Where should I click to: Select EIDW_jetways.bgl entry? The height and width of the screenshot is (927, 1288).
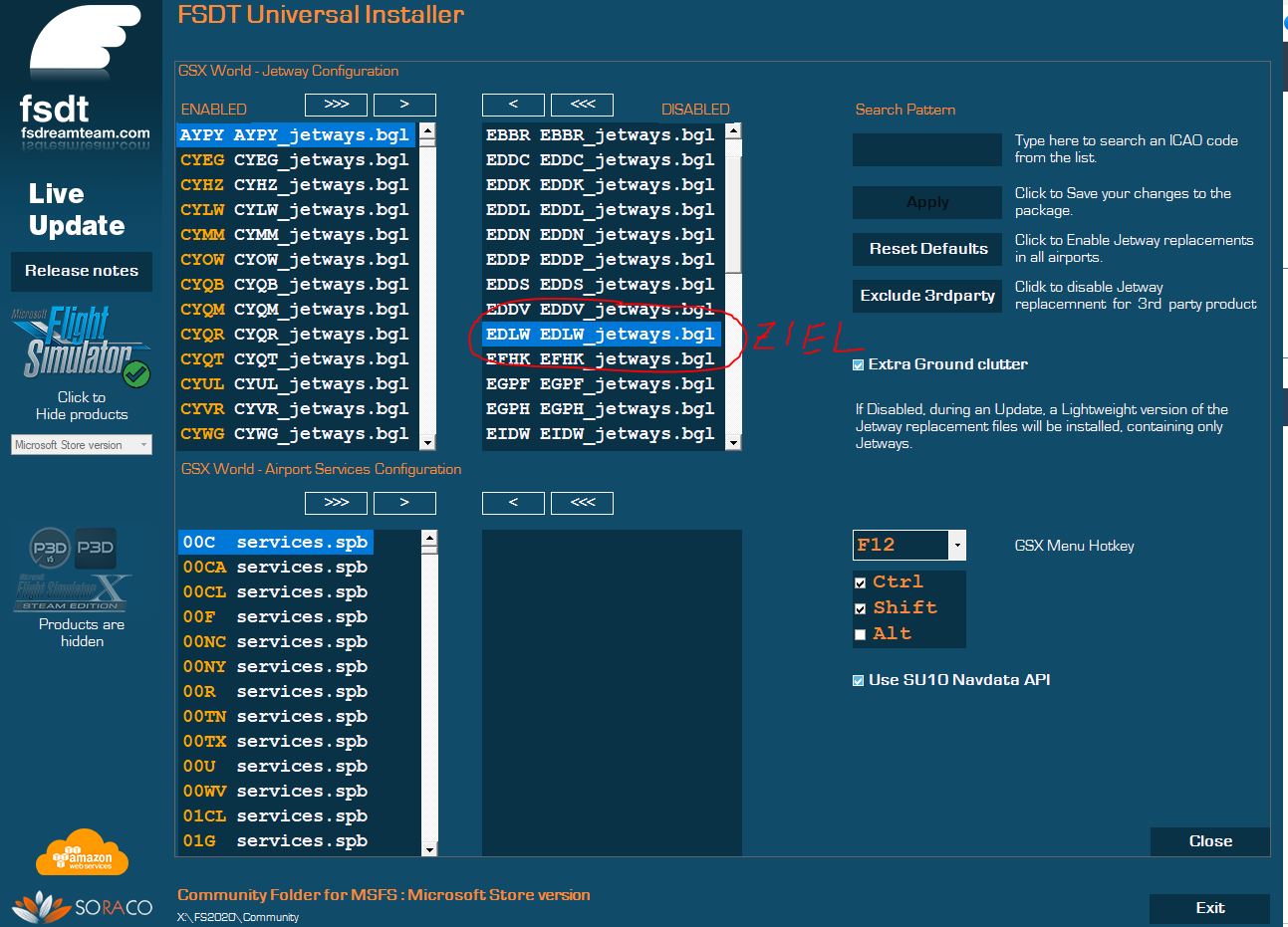[602, 433]
